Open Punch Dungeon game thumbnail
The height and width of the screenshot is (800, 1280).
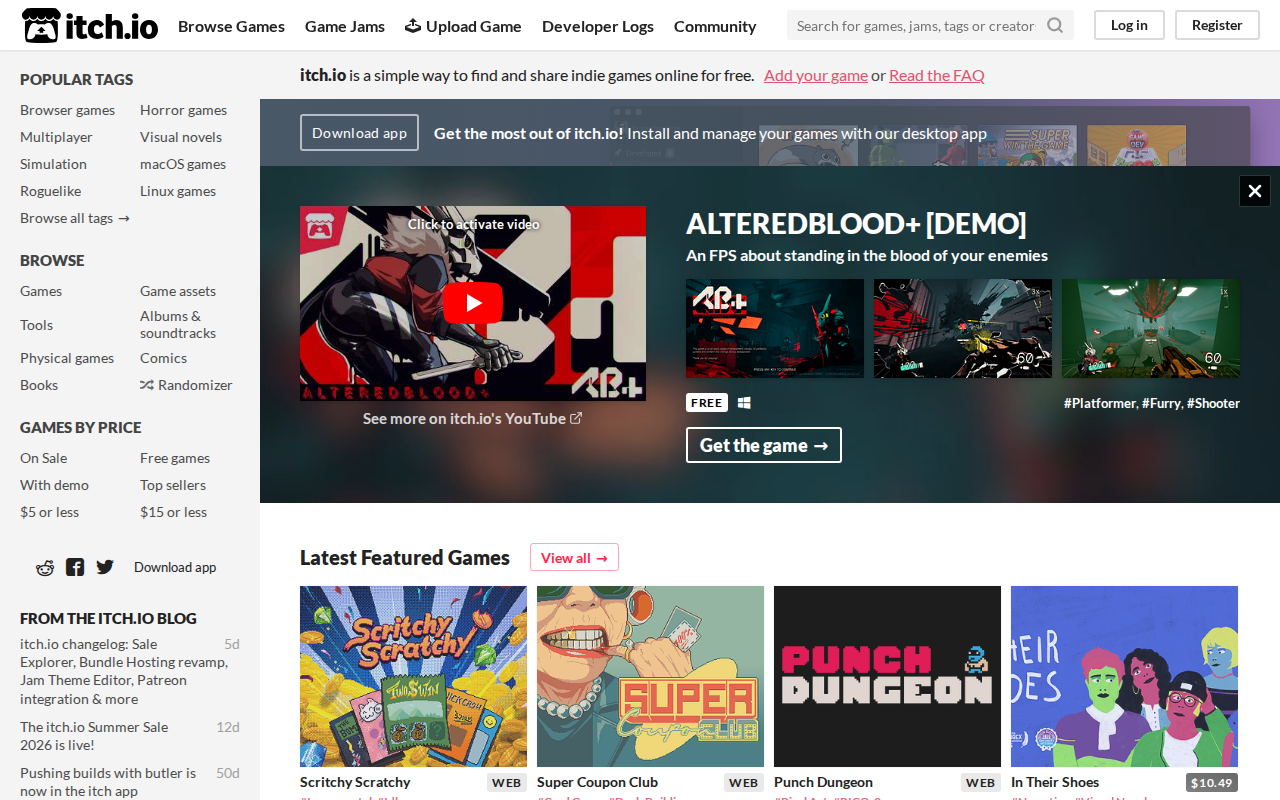point(887,676)
